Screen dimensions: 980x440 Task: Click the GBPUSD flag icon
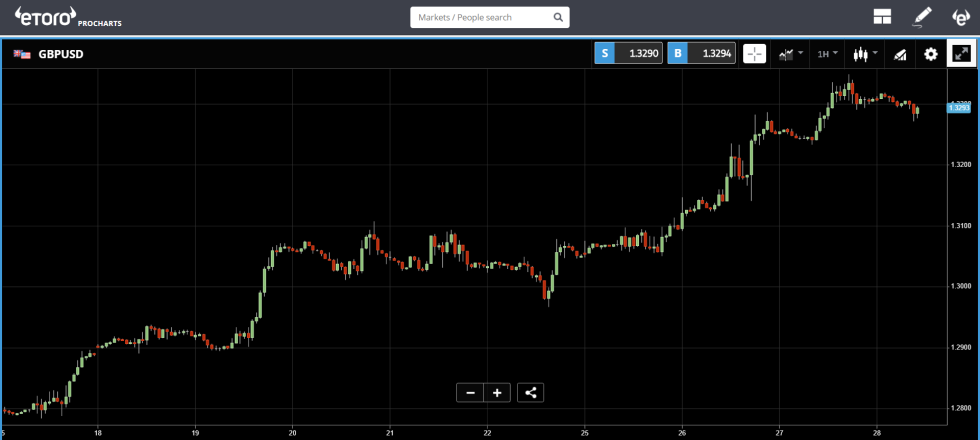(22, 54)
